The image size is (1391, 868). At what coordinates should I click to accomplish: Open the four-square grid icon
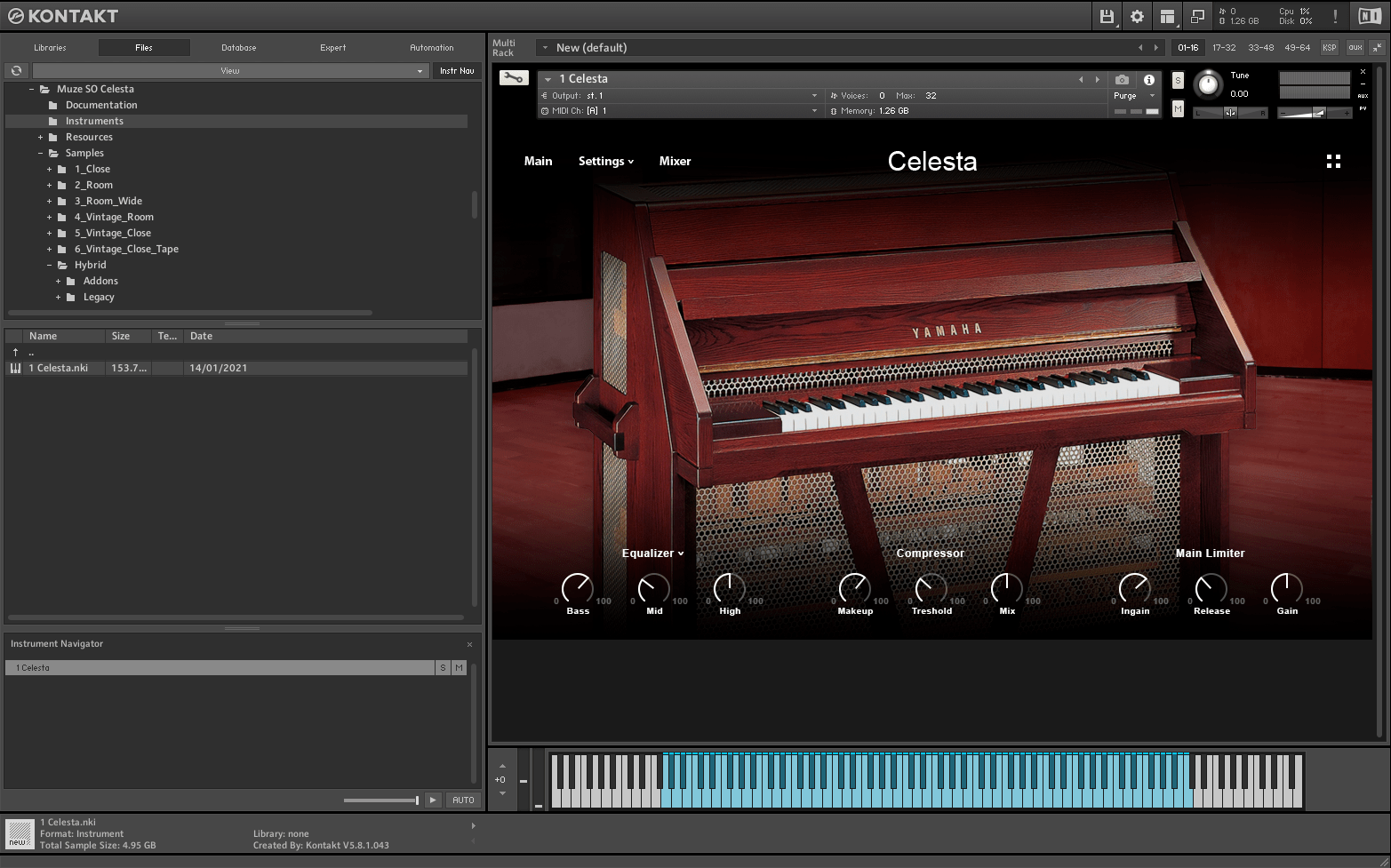coord(1333,161)
